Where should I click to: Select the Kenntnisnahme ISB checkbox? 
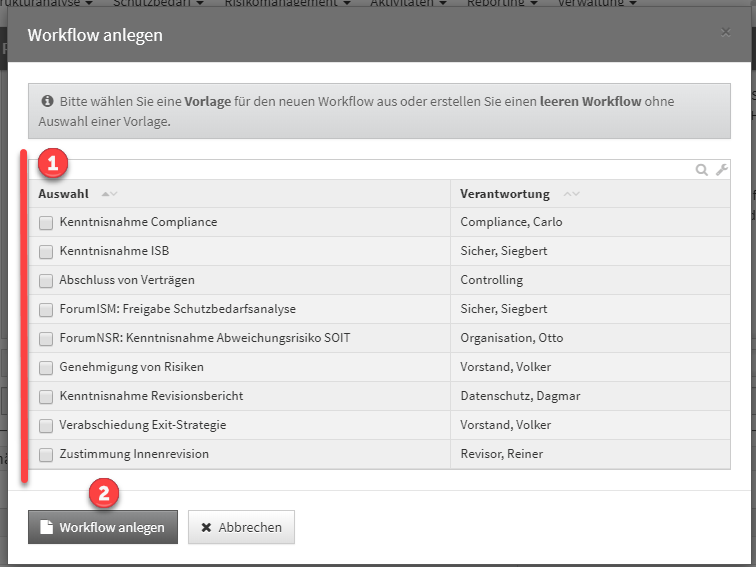pos(46,252)
